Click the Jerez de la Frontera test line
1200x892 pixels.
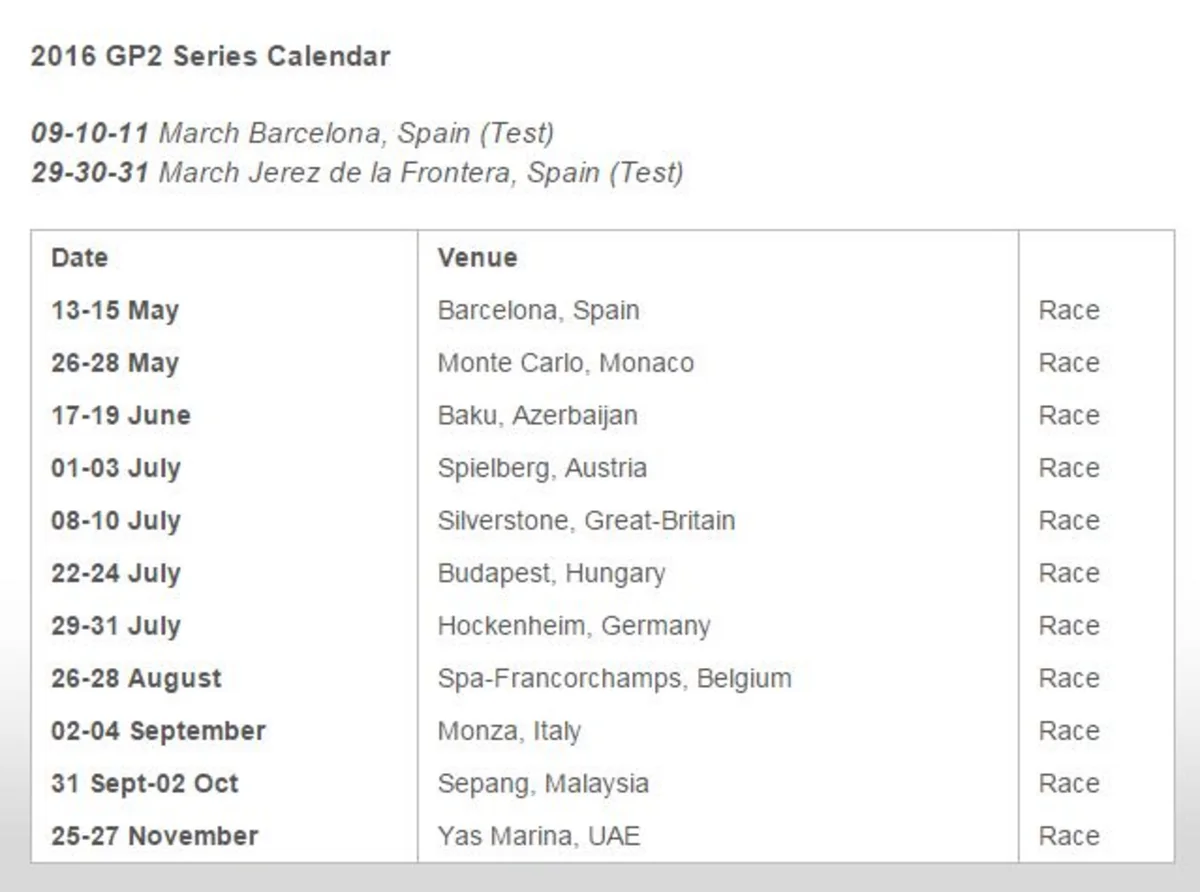[357, 173]
